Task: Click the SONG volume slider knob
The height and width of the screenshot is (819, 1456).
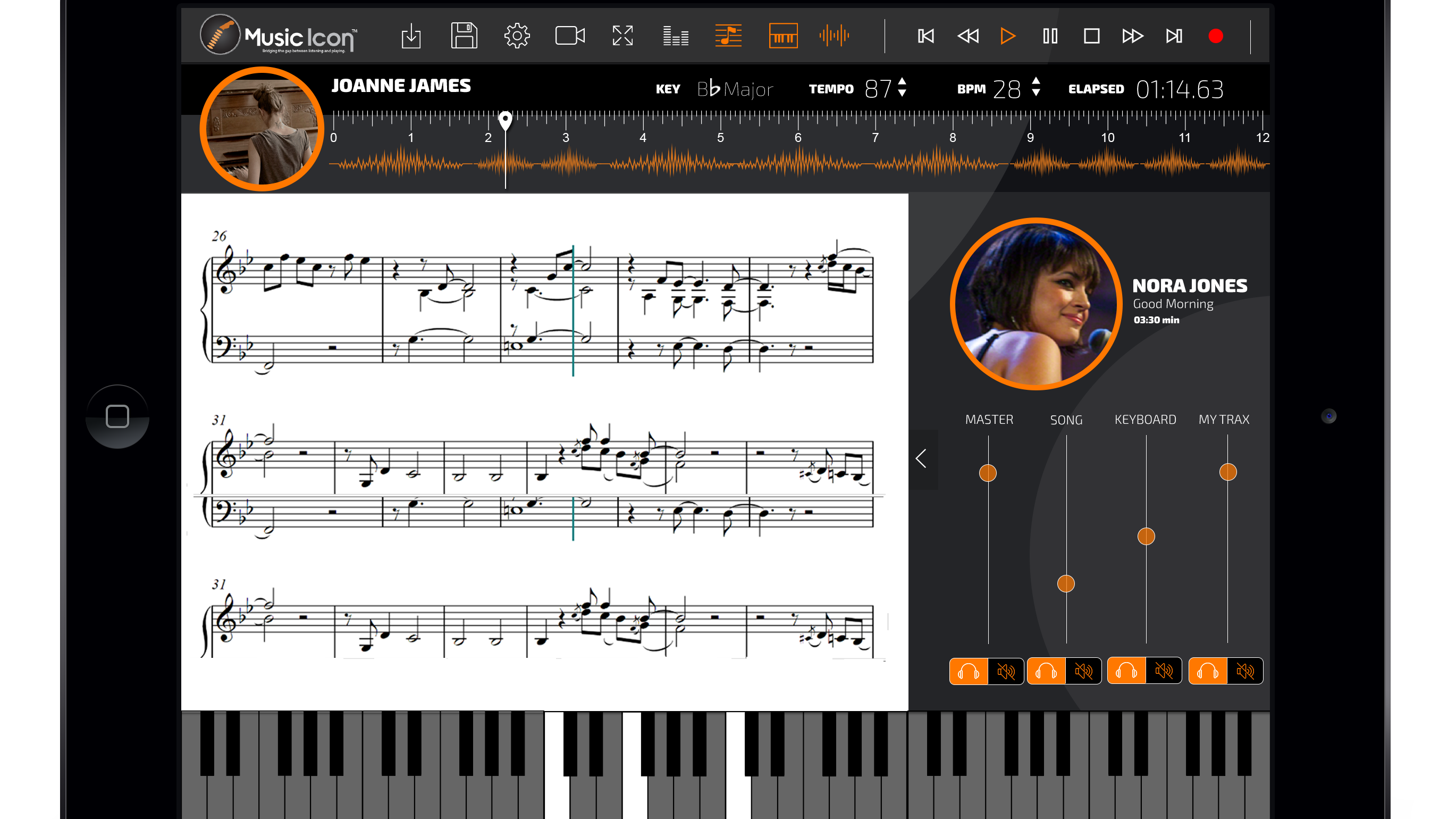Action: point(1065,584)
